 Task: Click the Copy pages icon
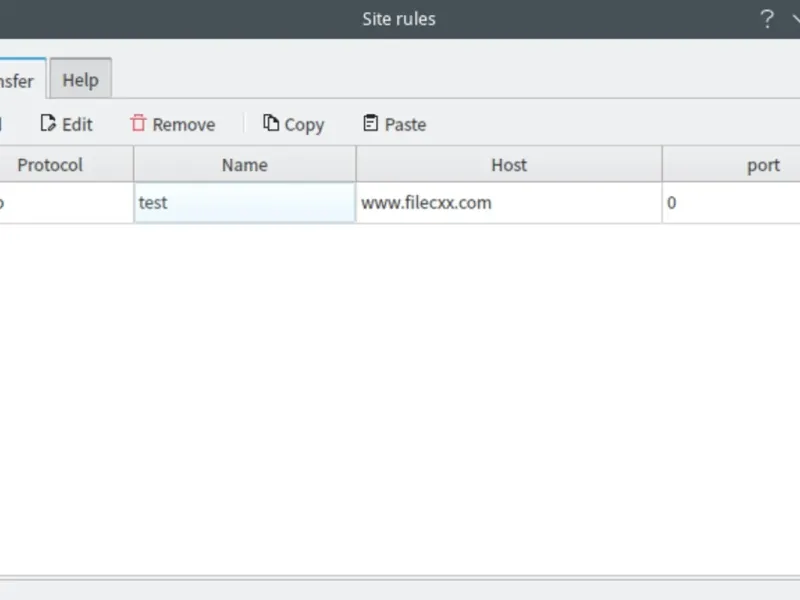tap(271, 124)
